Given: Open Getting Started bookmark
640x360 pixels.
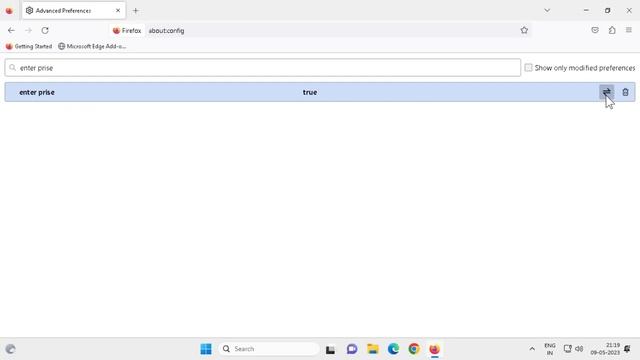Looking at the screenshot, I should [x=29, y=47].
